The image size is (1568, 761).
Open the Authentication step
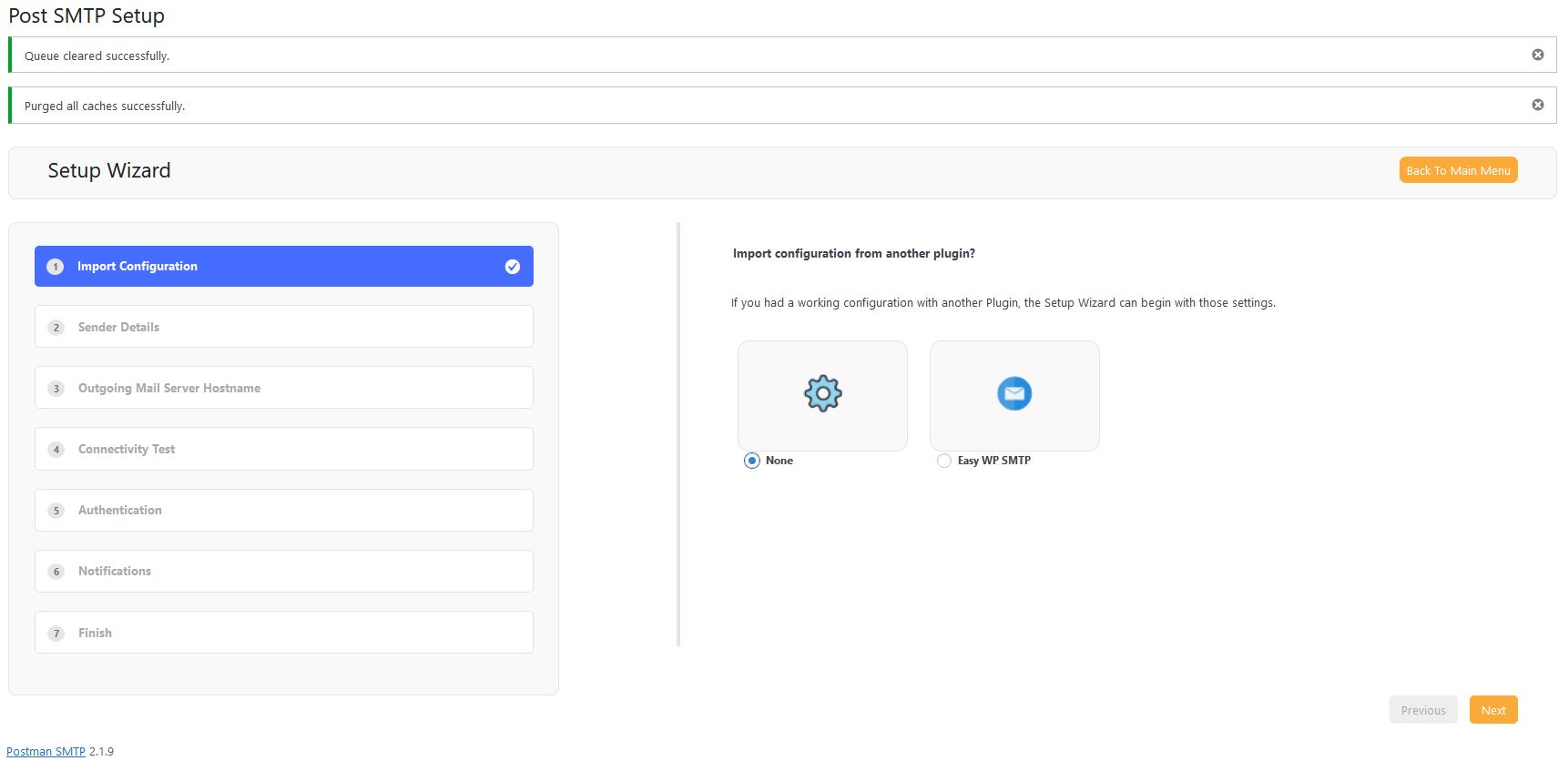point(284,510)
